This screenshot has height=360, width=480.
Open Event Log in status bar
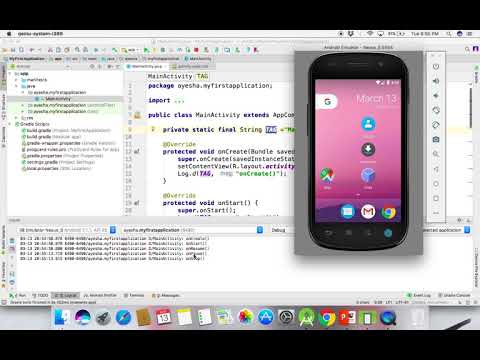419,295
